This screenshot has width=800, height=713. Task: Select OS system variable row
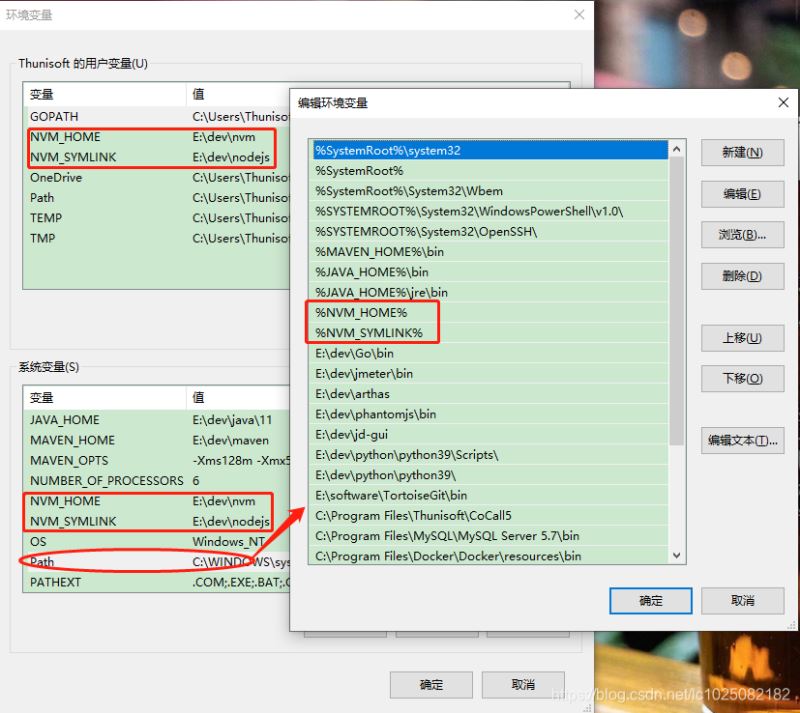click(157, 542)
